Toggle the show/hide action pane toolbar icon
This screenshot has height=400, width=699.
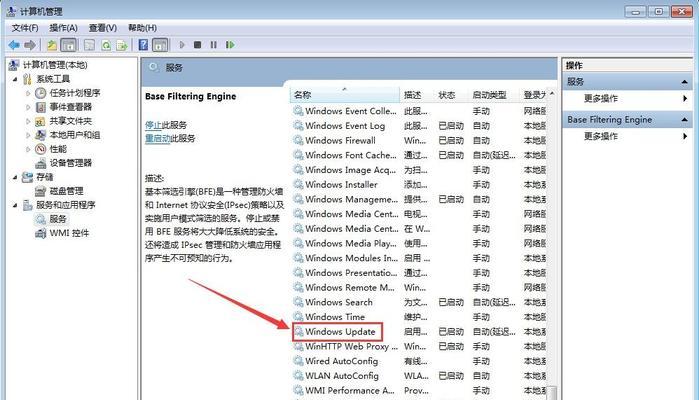tap(160, 45)
